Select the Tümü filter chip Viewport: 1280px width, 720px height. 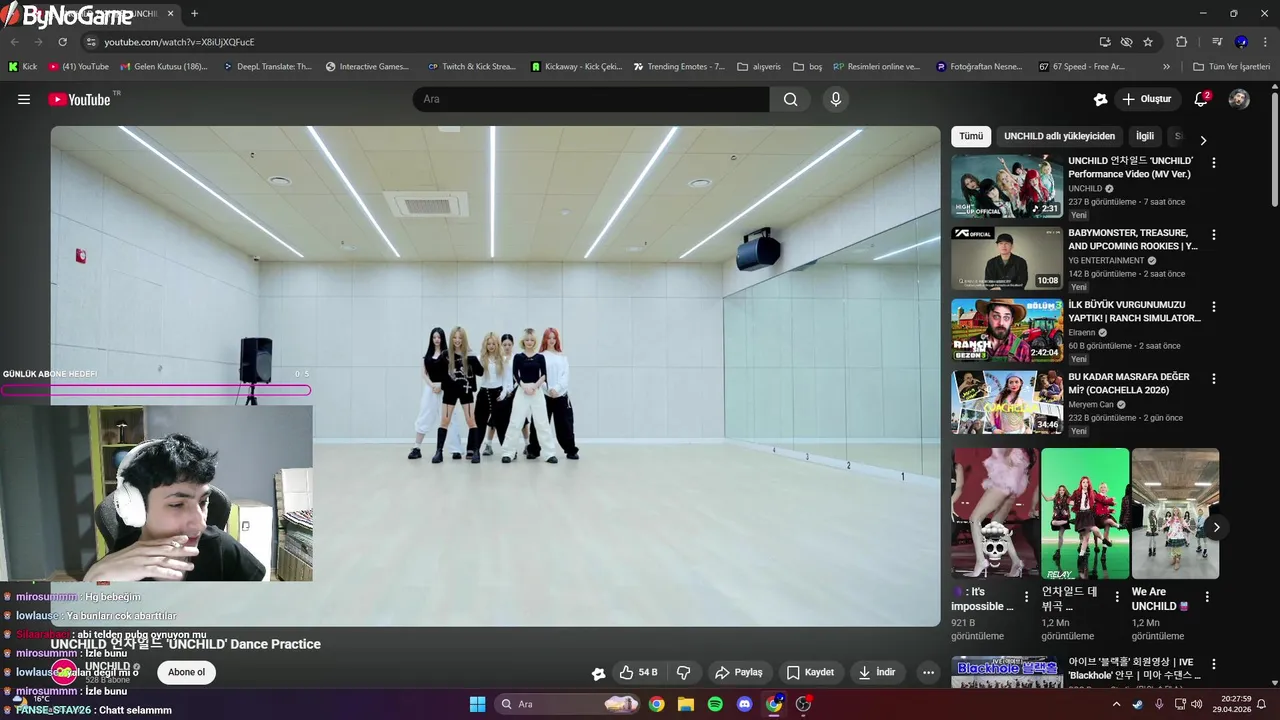(x=971, y=136)
